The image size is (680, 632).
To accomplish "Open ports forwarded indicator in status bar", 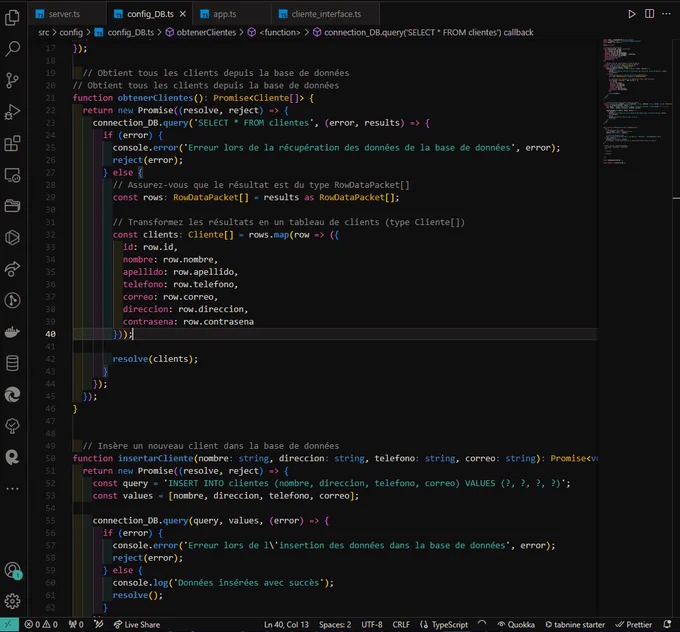I will coord(76,624).
